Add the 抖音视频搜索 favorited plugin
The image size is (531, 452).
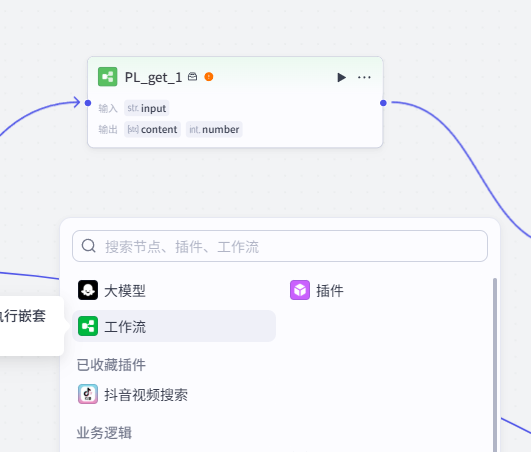(133, 394)
